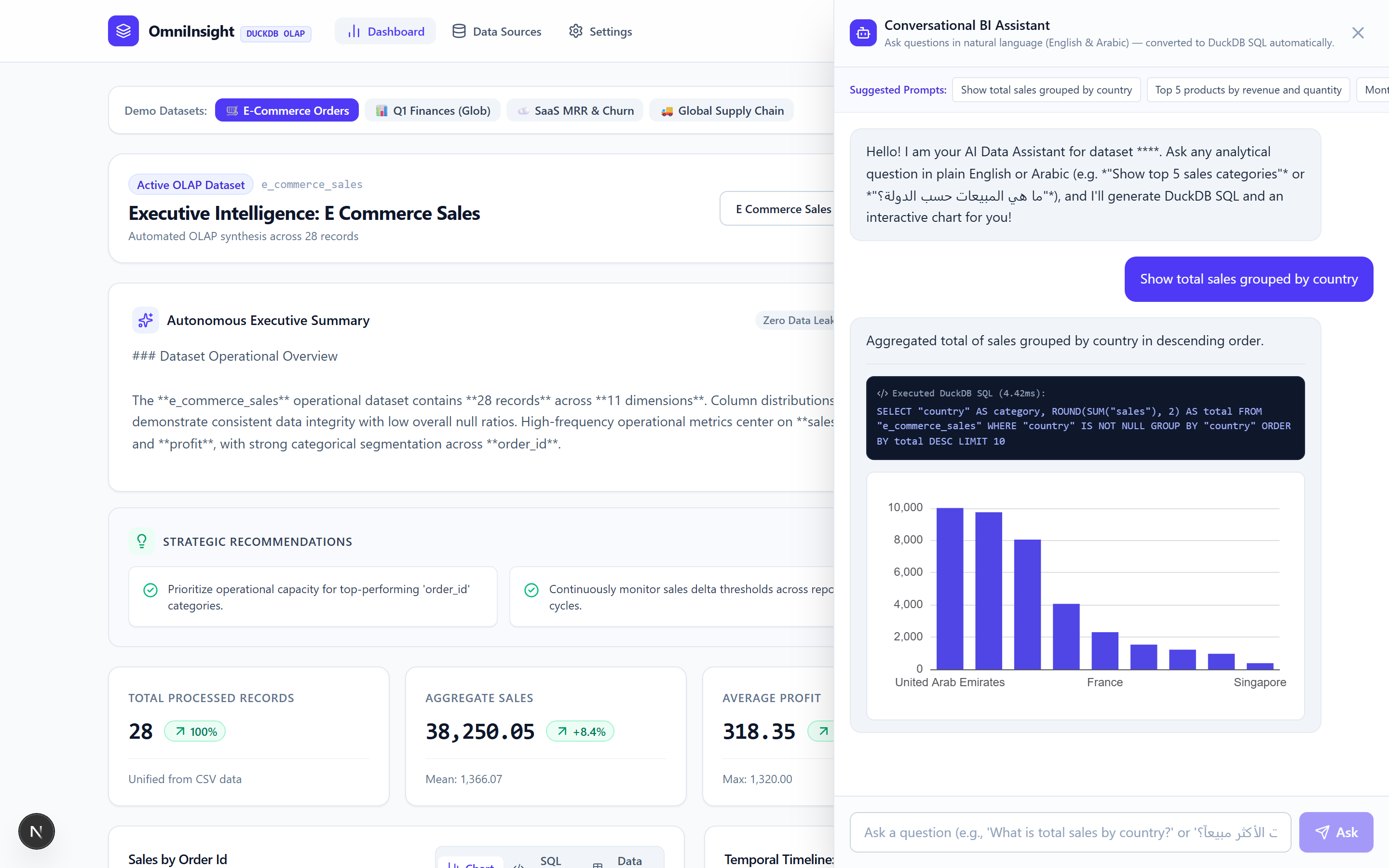
Task: Open the Settings tab
Action: tap(600, 31)
